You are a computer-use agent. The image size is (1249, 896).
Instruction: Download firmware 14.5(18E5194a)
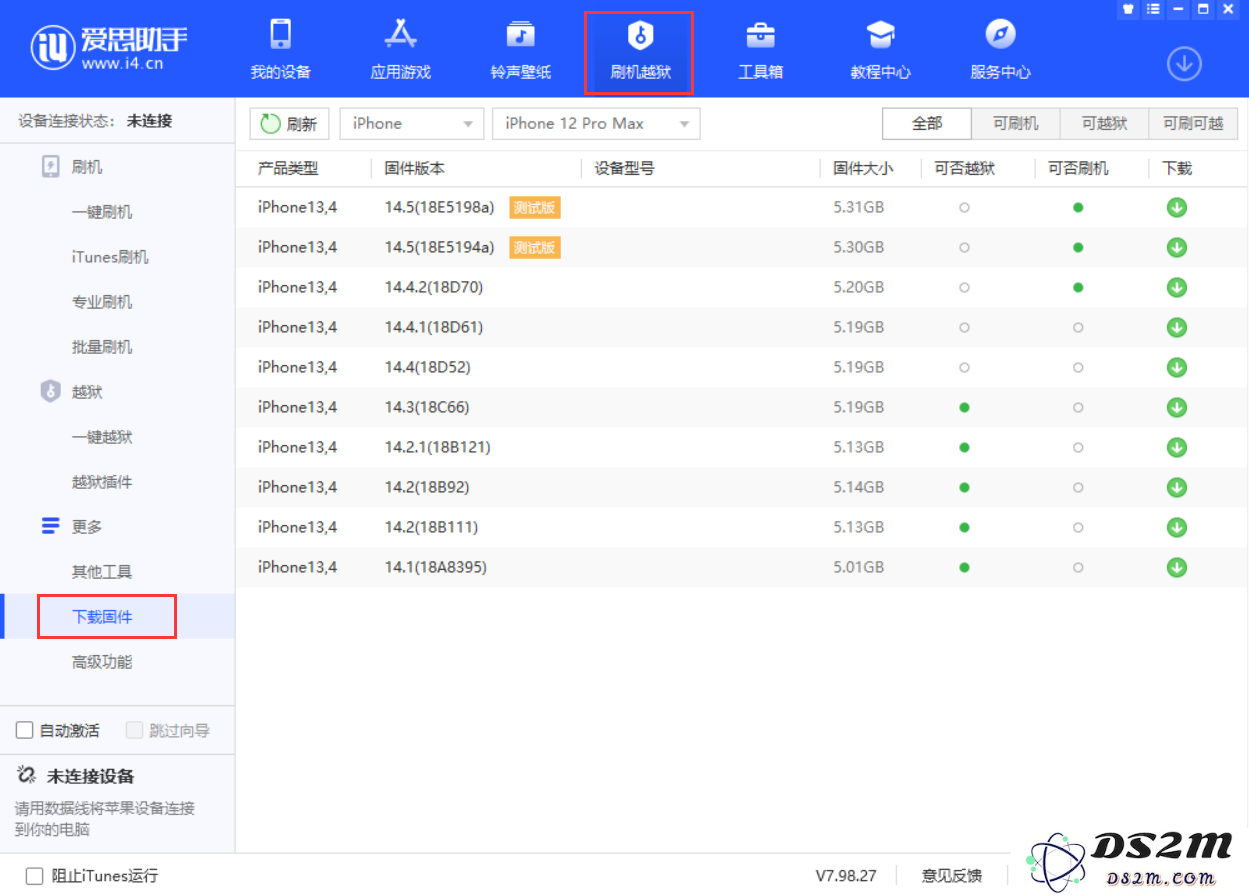(1177, 248)
